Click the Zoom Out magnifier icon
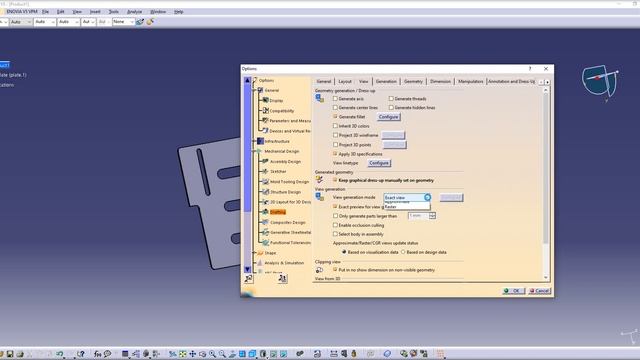Viewport: 640px width, 360px height. (x=222, y=354)
